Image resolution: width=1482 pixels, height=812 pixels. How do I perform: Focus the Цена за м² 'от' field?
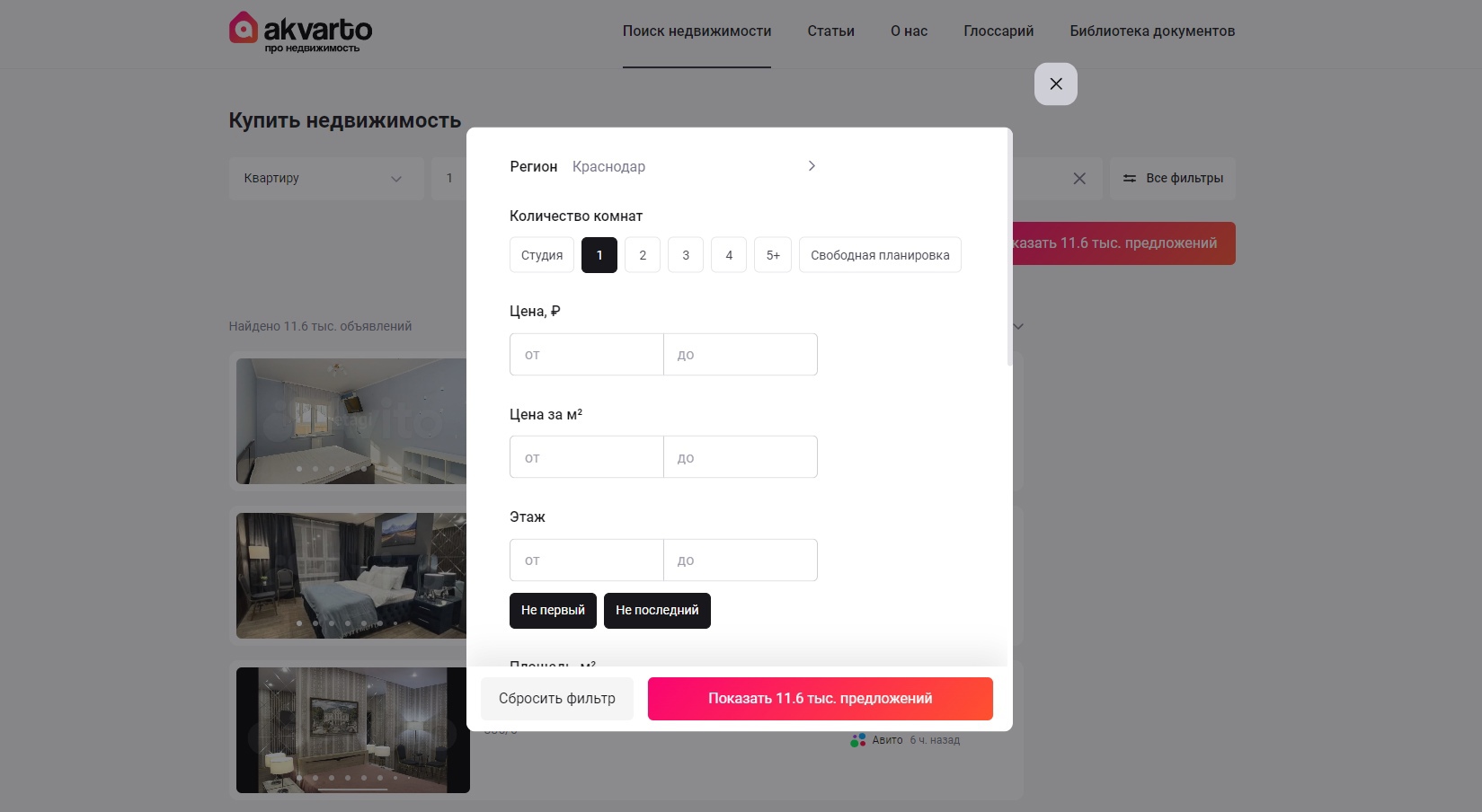click(x=587, y=457)
